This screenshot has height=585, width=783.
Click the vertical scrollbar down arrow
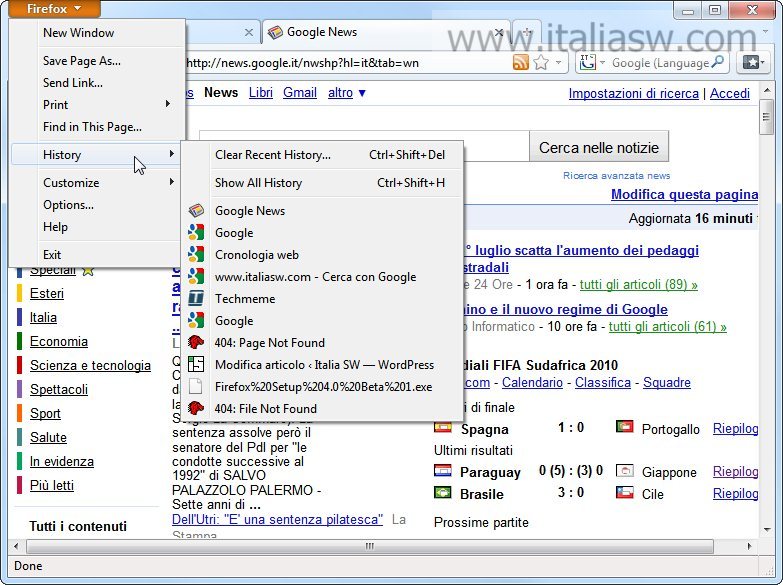[x=767, y=530]
